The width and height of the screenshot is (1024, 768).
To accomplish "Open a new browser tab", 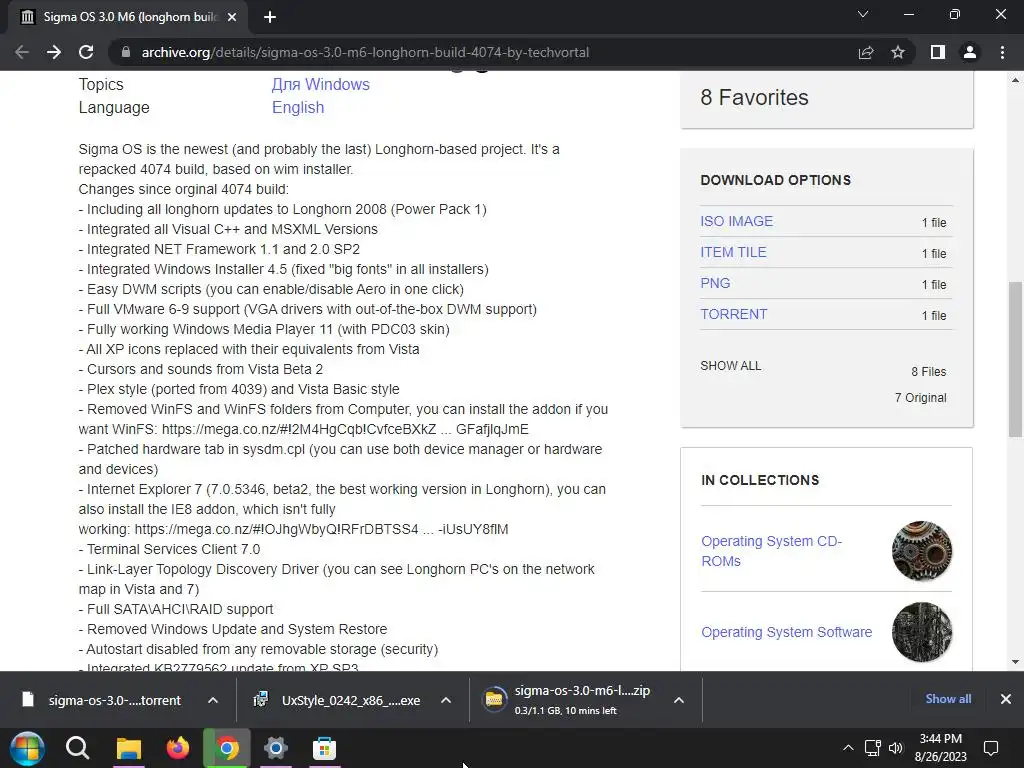I will (x=270, y=17).
